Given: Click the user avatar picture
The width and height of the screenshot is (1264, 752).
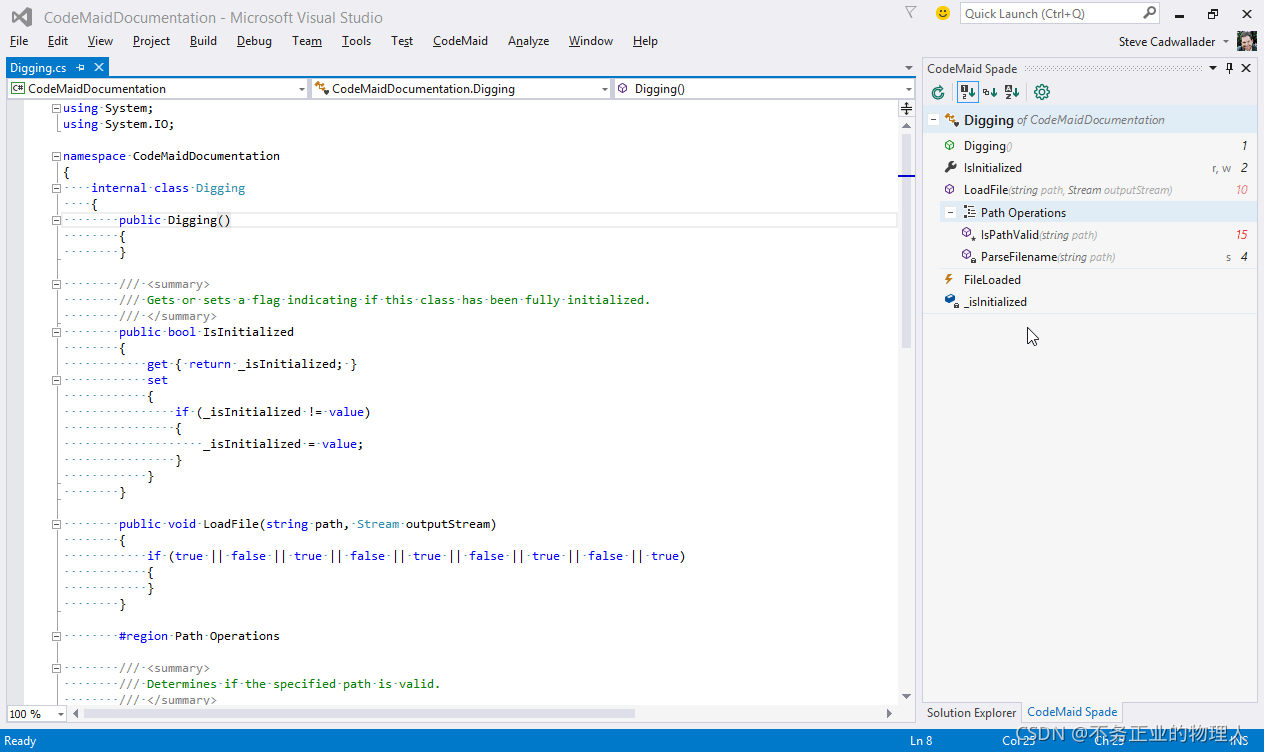Looking at the screenshot, I should tap(1247, 41).
